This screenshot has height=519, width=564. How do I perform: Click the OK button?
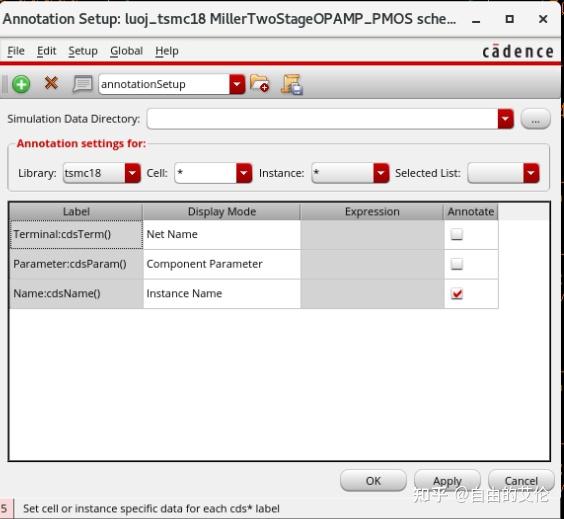tap(373, 481)
